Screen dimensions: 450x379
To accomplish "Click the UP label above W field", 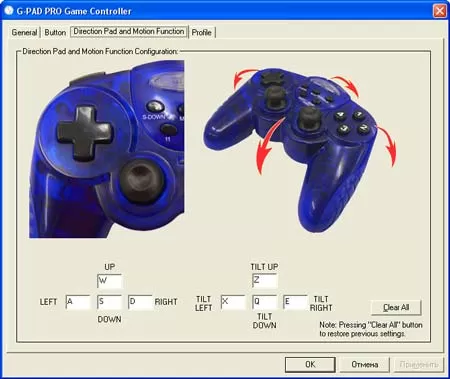I will (110, 267).
